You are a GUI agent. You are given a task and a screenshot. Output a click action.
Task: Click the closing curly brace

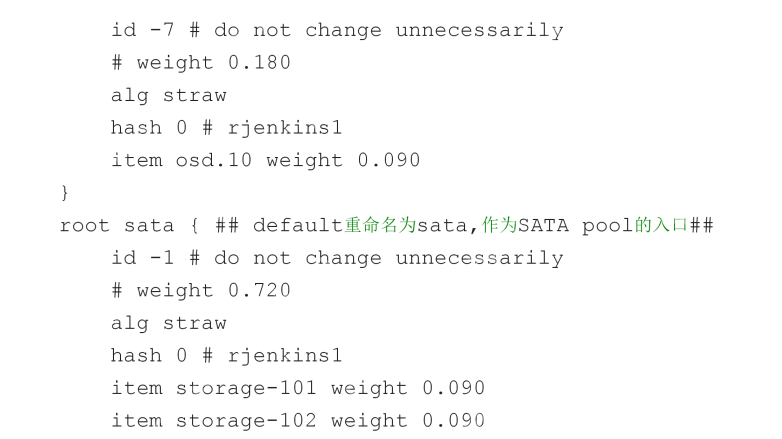pyautogui.click(x=65, y=191)
